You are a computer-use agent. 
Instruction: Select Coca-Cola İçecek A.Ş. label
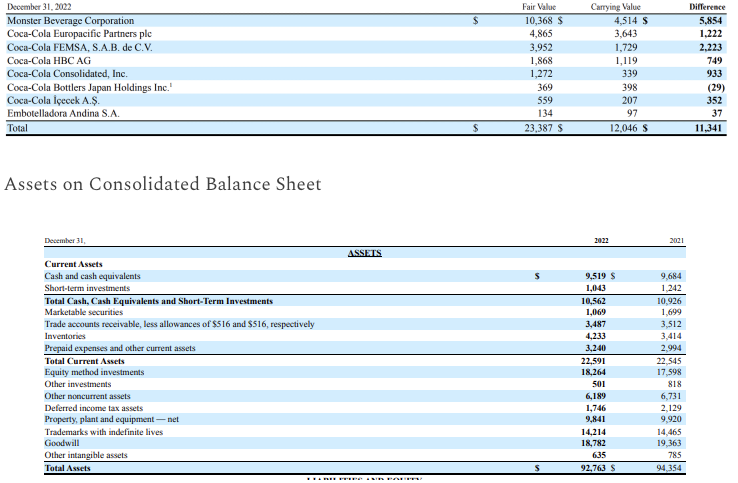53,101
